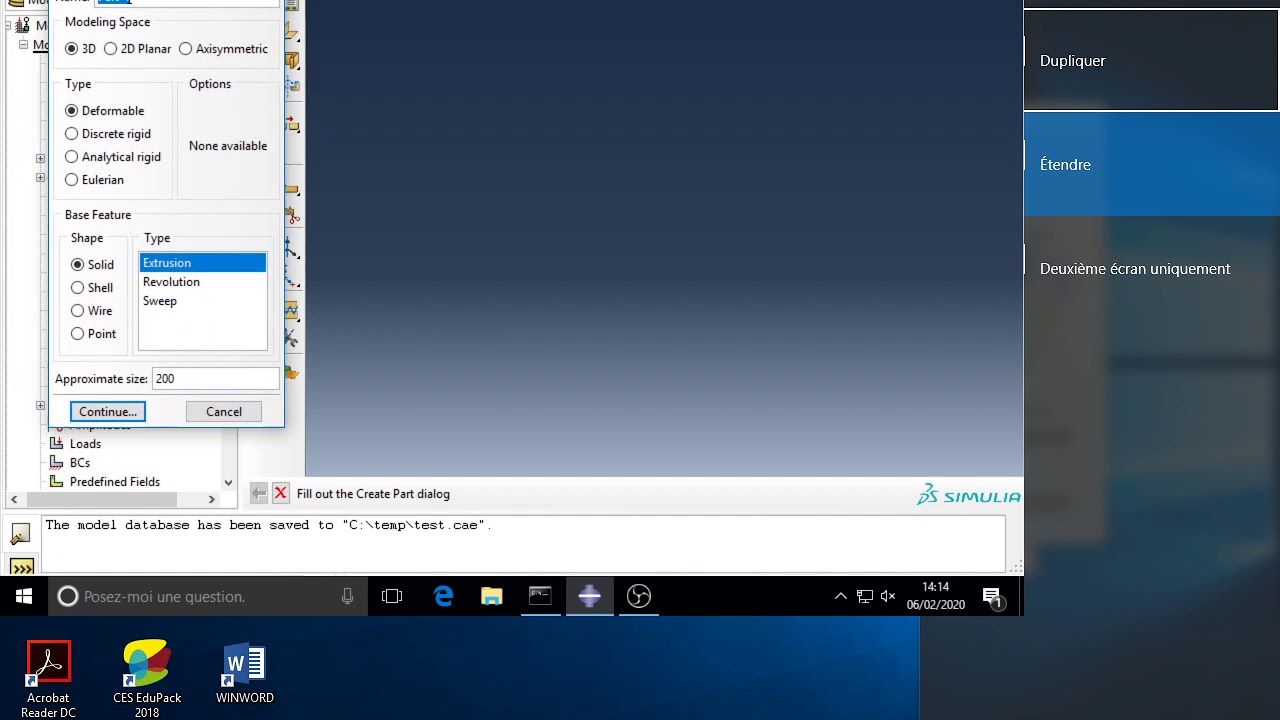Select Sweep in base feature Type list
The width and height of the screenshot is (1280, 720).
click(x=203, y=301)
